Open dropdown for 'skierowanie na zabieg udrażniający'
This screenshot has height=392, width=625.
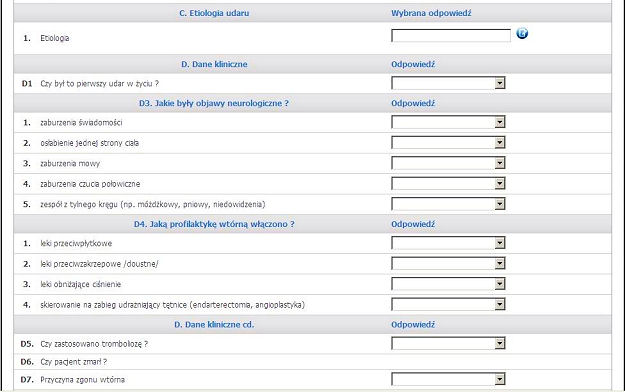coord(448,304)
